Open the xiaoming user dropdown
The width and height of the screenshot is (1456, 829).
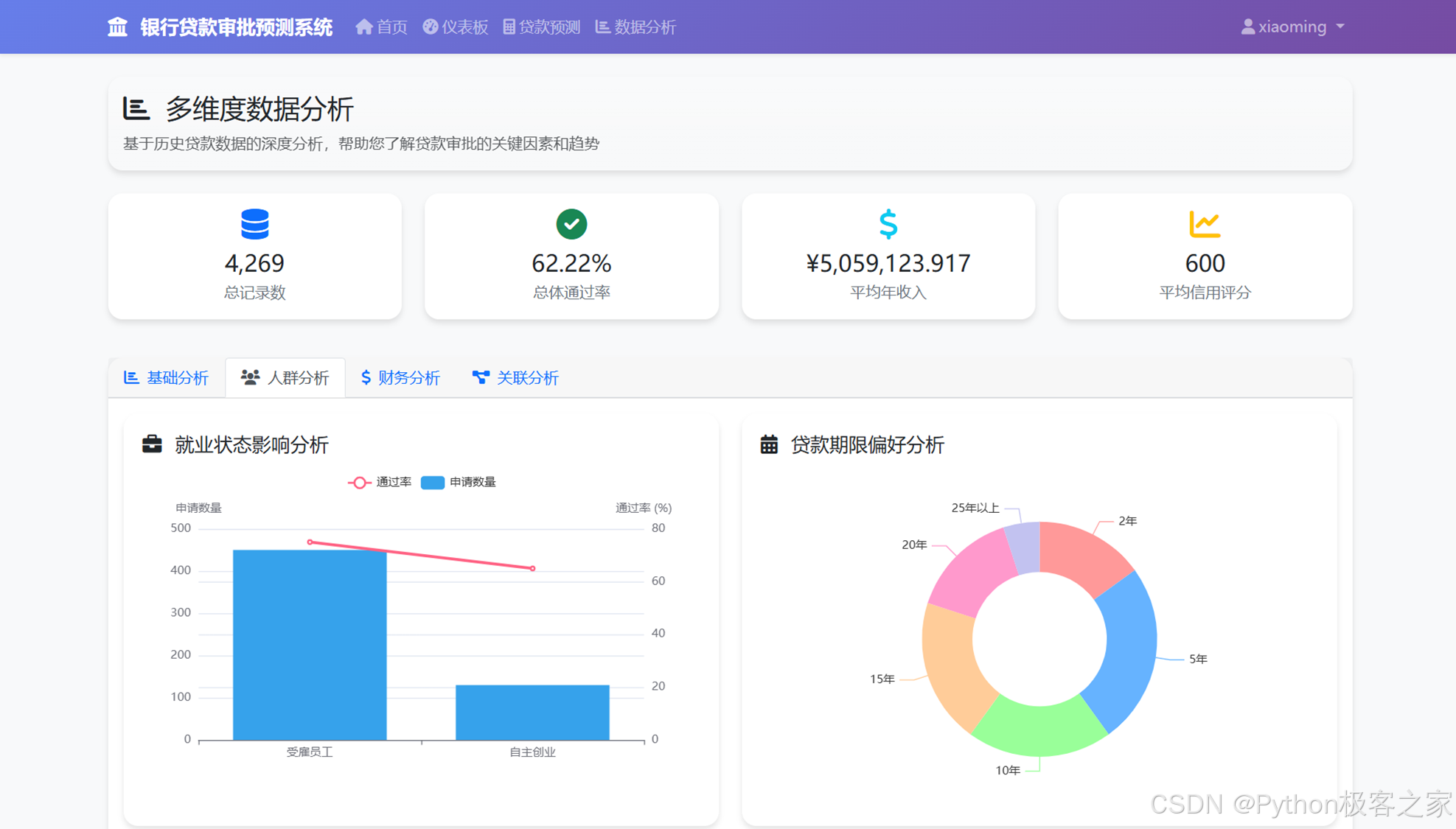pos(1292,27)
